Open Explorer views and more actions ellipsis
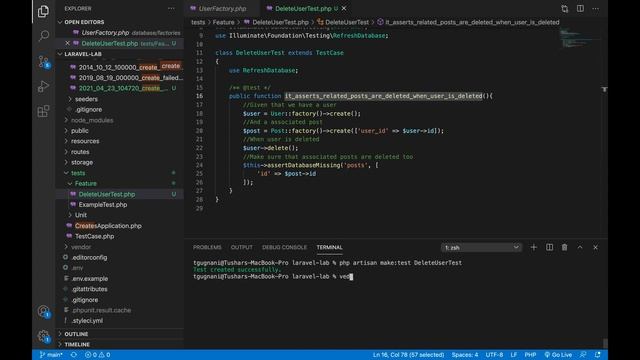640x360 pixels. [171, 8]
